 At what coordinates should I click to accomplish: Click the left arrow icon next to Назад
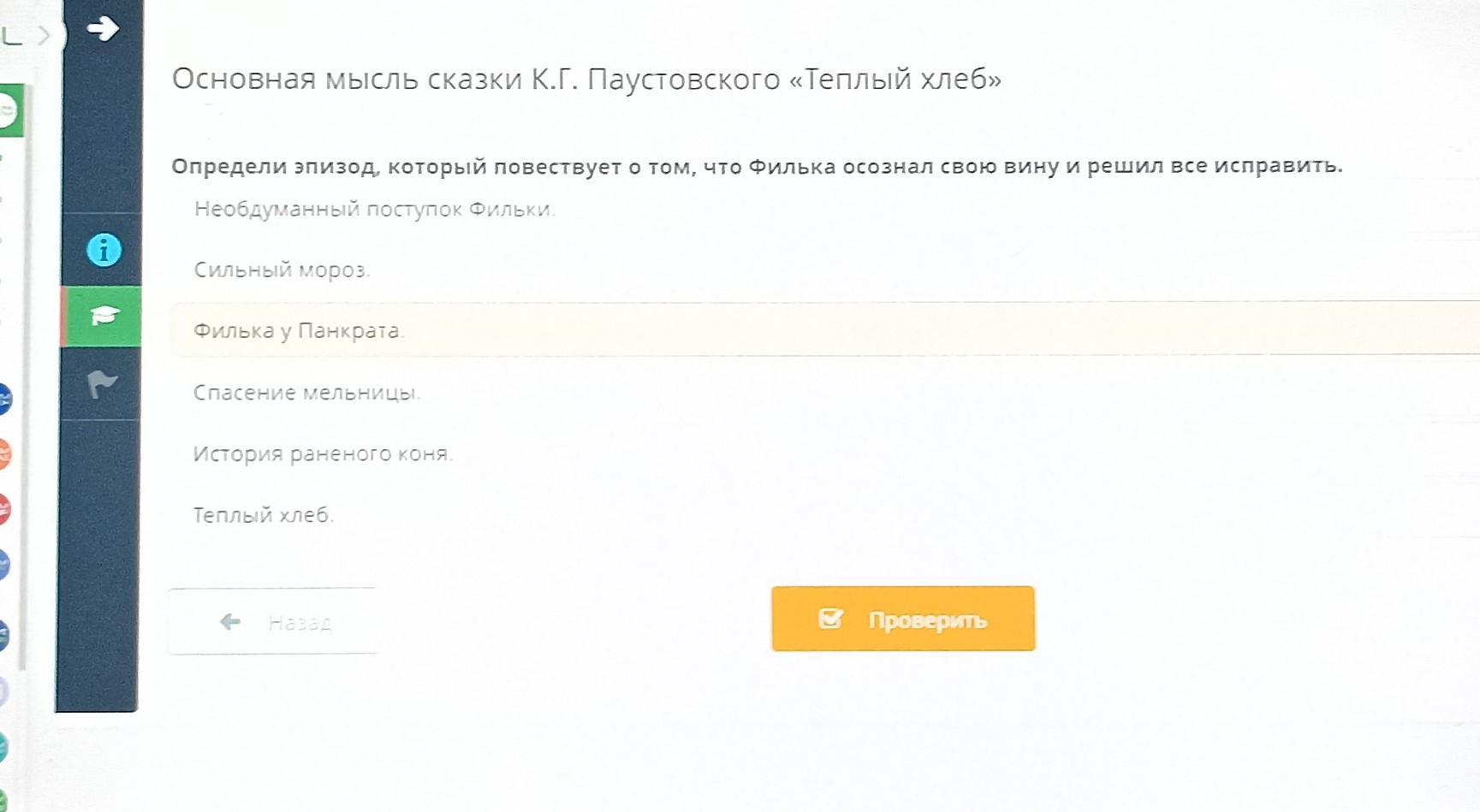click(229, 621)
